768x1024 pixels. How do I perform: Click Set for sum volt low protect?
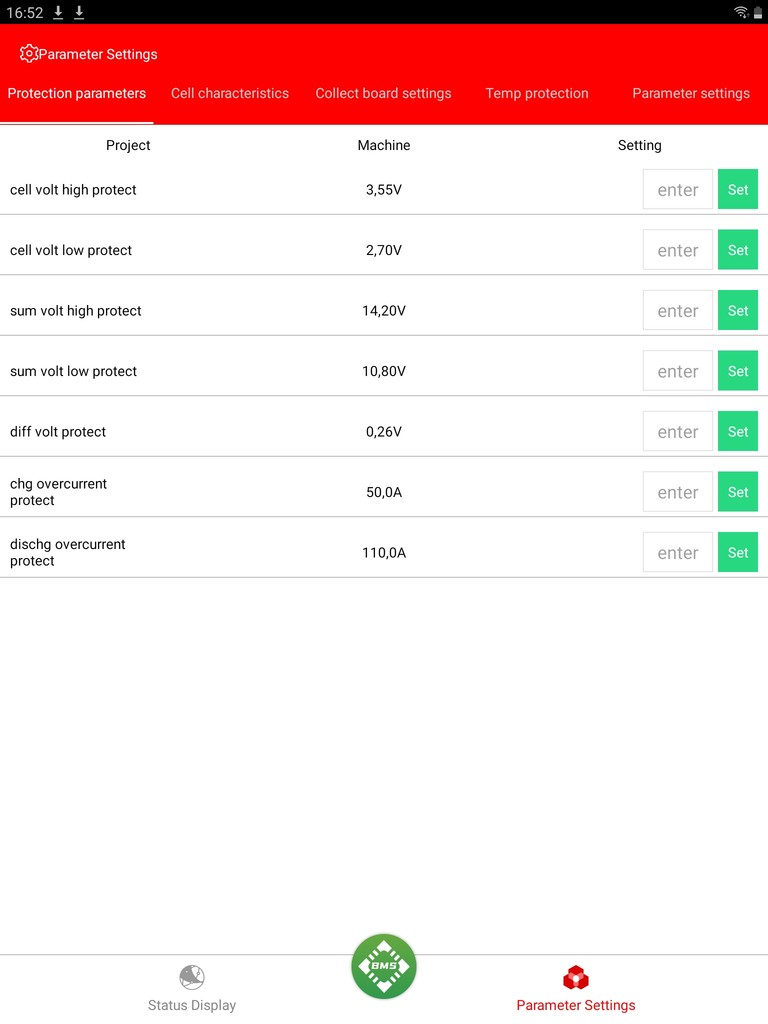coord(738,371)
